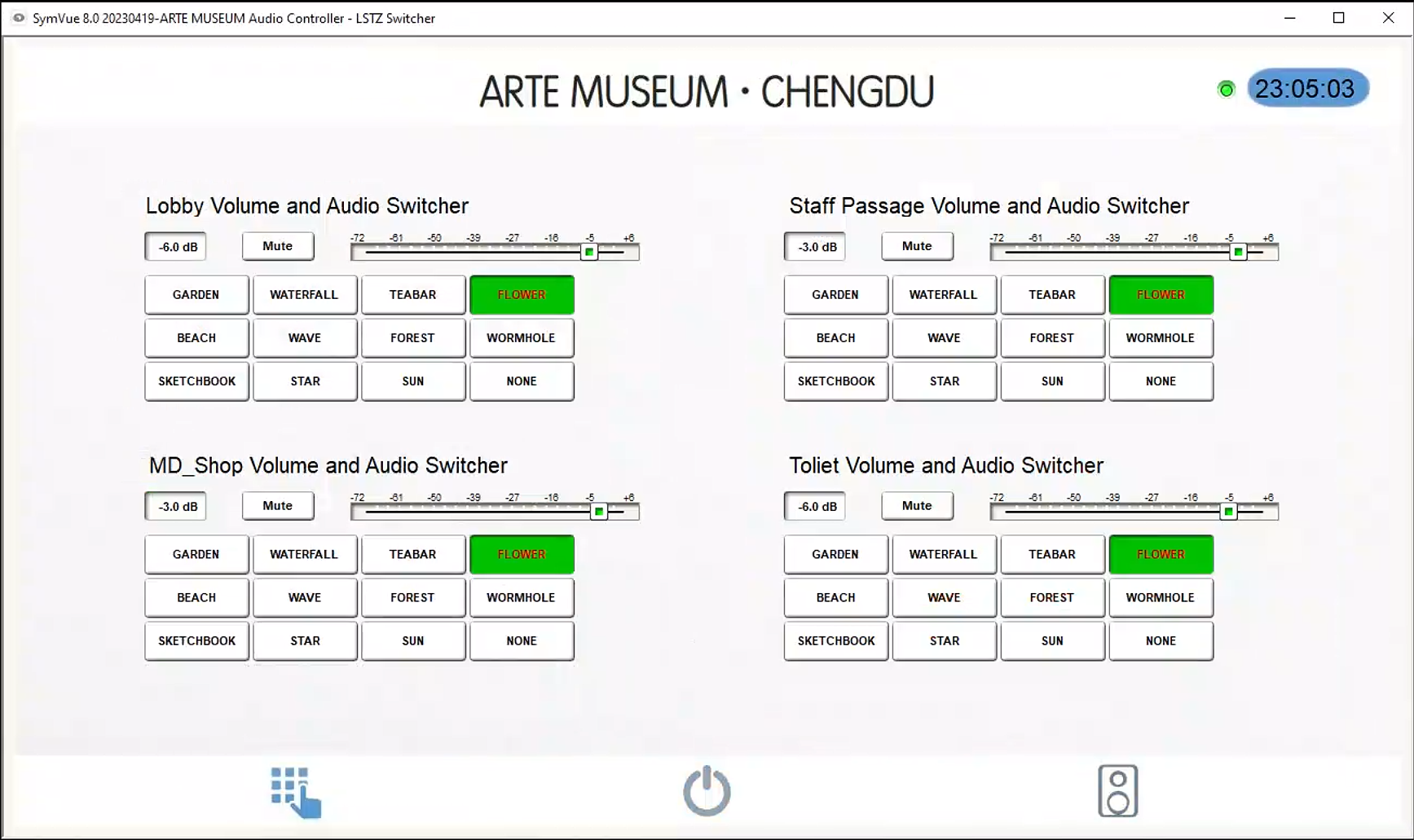Switch MD_Shop to WAVE
The width and height of the screenshot is (1414, 840).
pos(305,598)
